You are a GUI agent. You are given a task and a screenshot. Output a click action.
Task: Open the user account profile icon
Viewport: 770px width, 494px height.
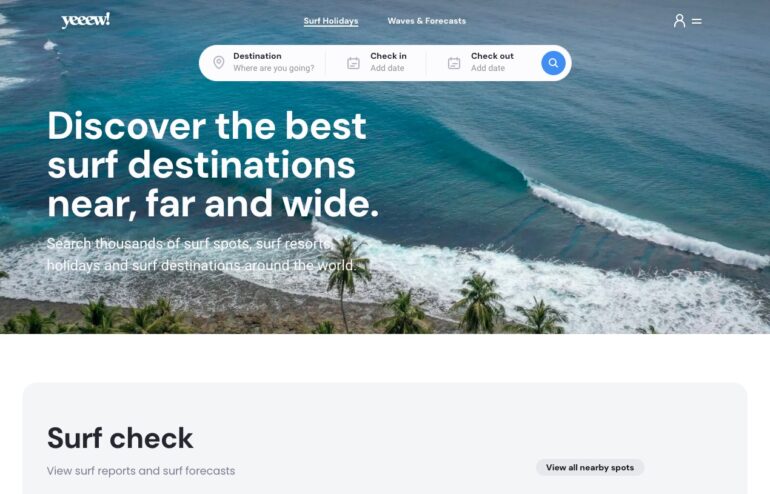(x=679, y=21)
